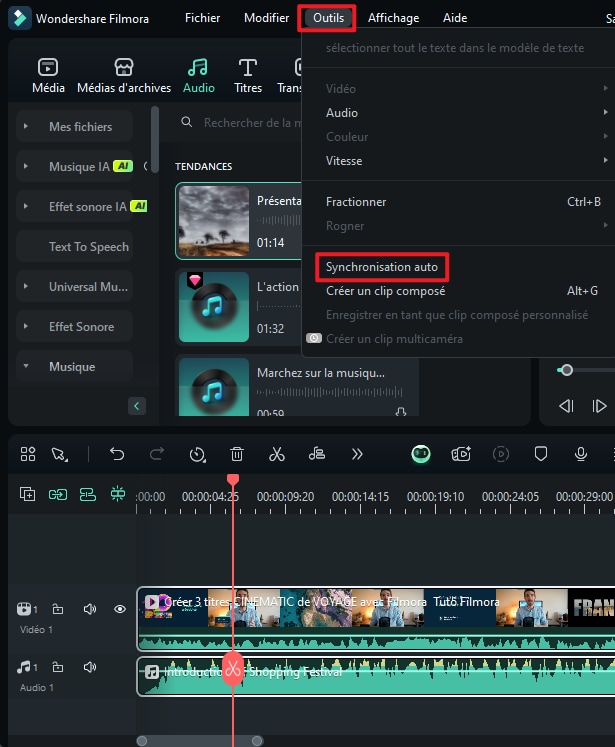Click the playhead handle on ruler
Screen dimensions: 615x747
pos(233,479)
